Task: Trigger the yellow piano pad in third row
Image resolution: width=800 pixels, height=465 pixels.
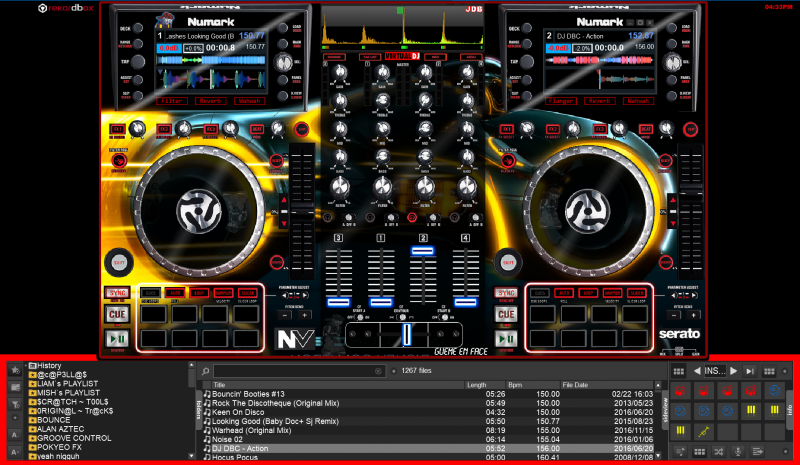Action: [x=680, y=431]
